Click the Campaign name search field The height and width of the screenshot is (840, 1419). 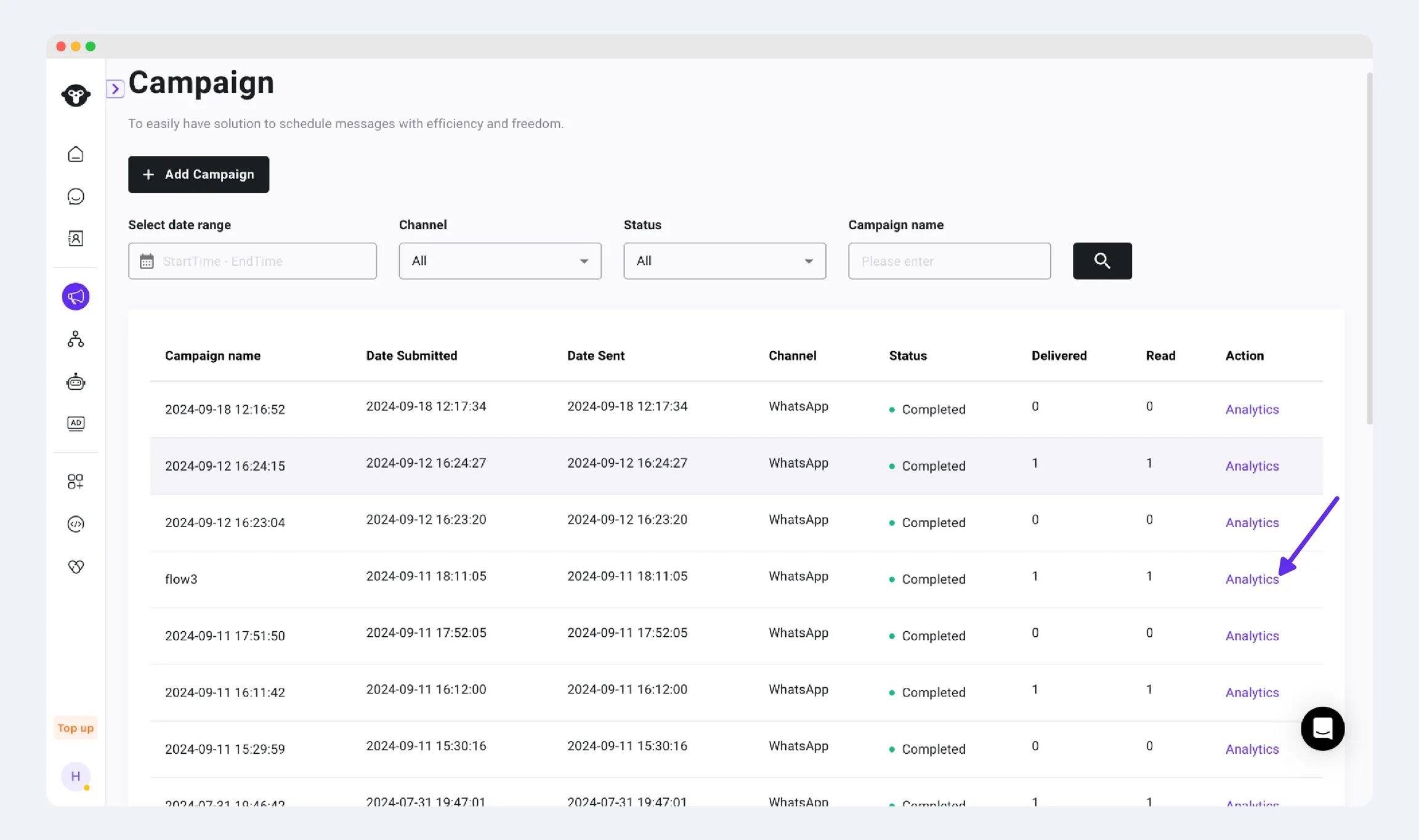tap(950, 261)
